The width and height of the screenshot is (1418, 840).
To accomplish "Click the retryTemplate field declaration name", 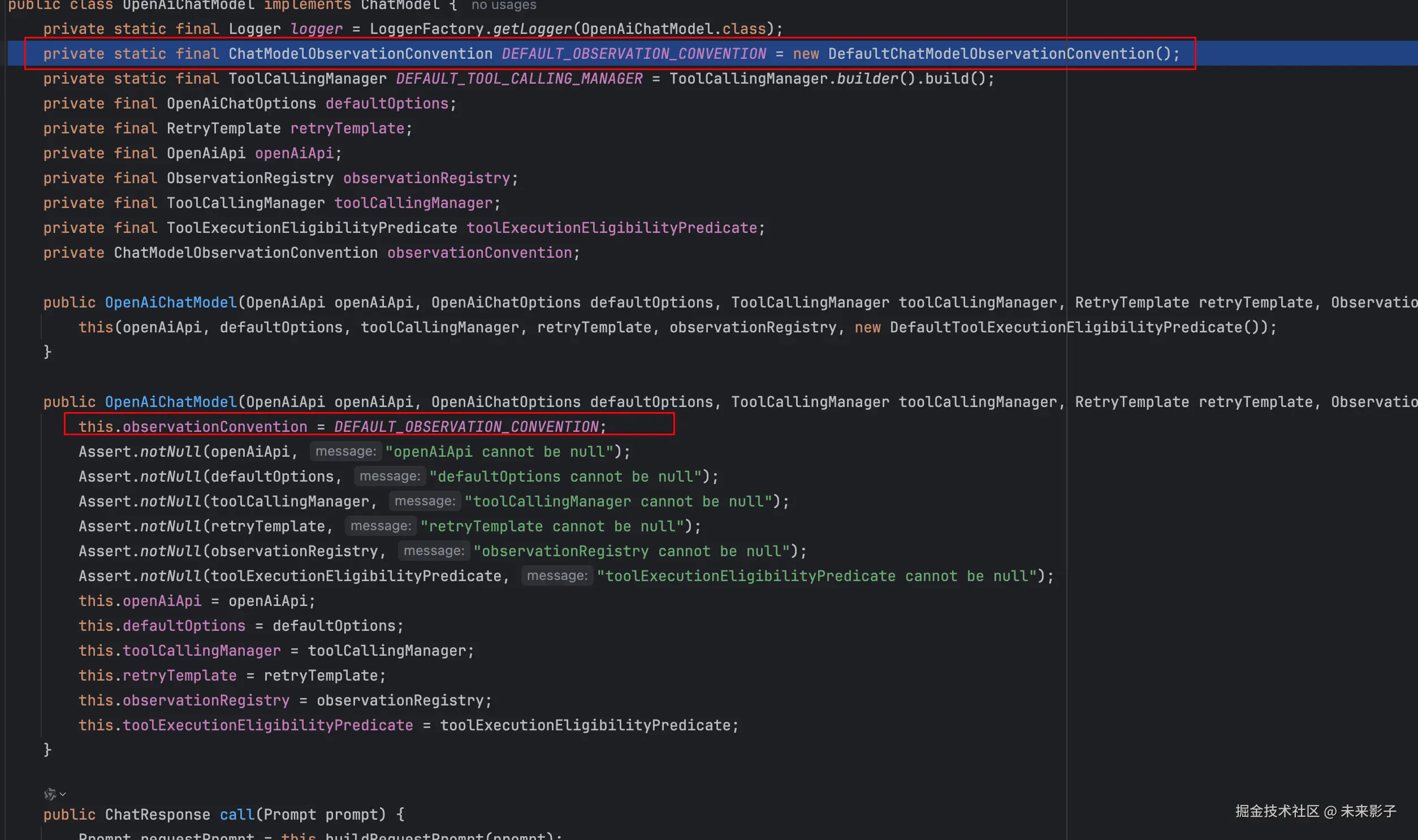I will pos(347,128).
